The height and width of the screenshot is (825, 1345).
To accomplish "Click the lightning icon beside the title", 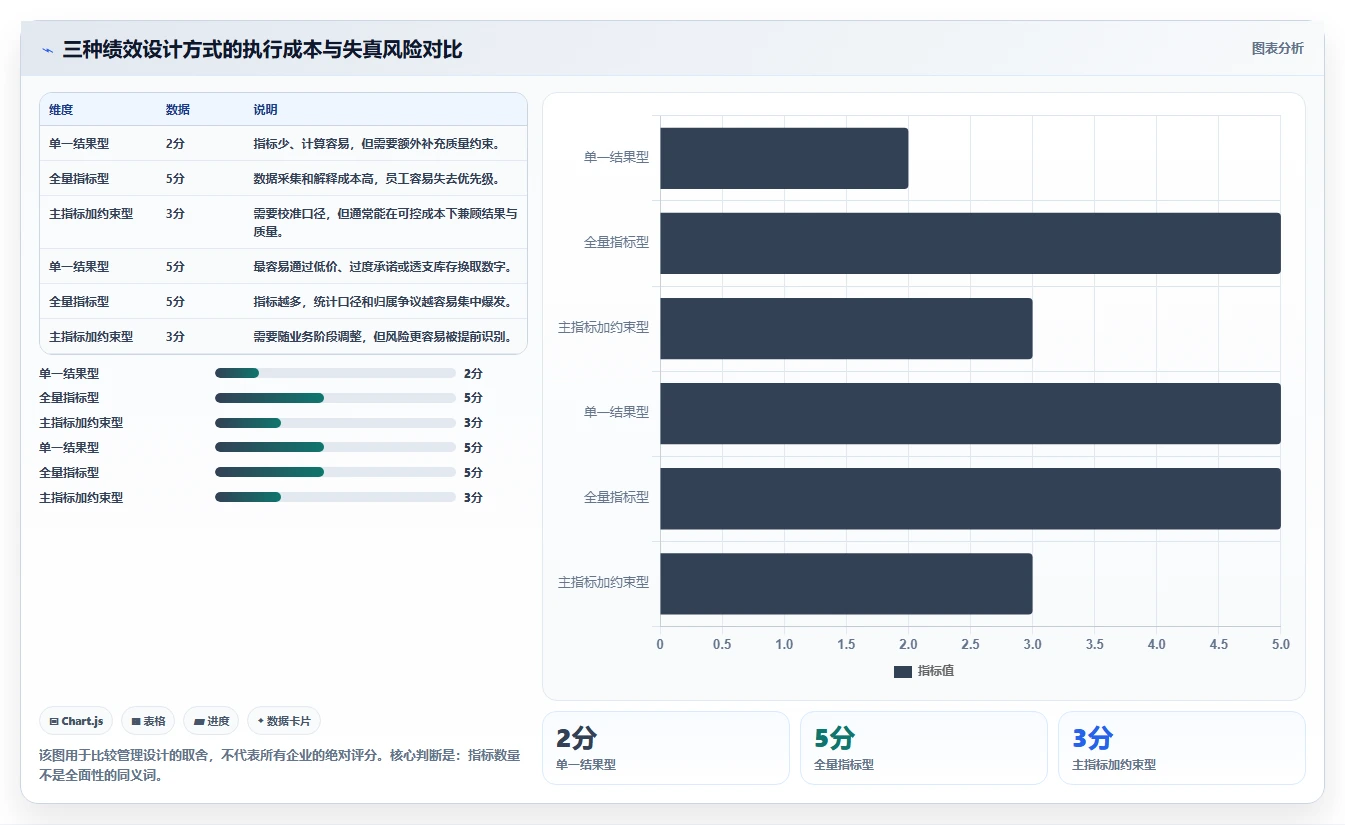I will point(47,50).
